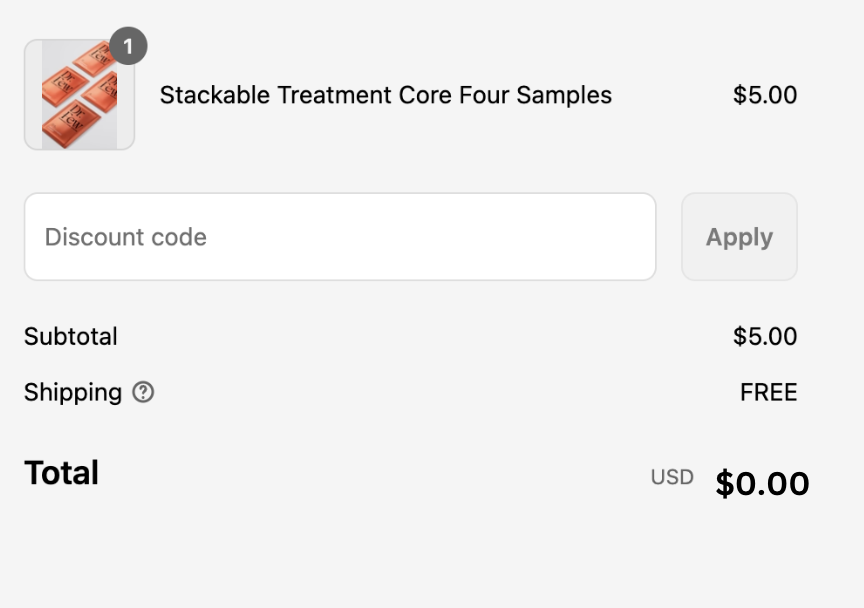
Task: Click the FREE shipping value
Action: pyautogui.click(x=768, y=392)
